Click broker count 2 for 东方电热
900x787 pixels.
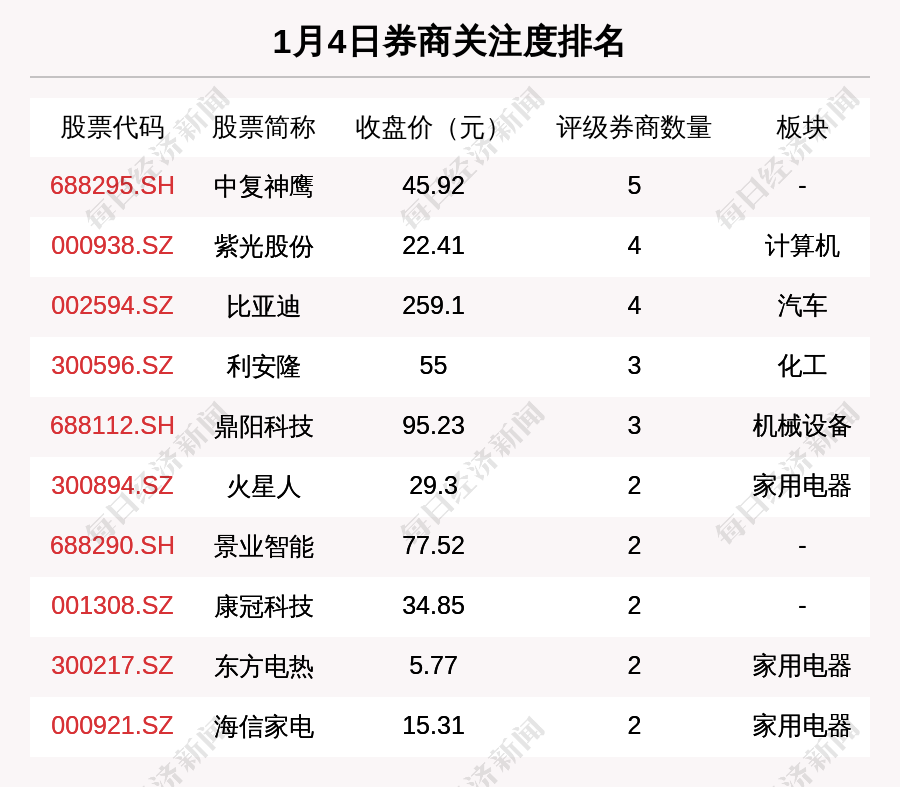[x=634, y=666]
